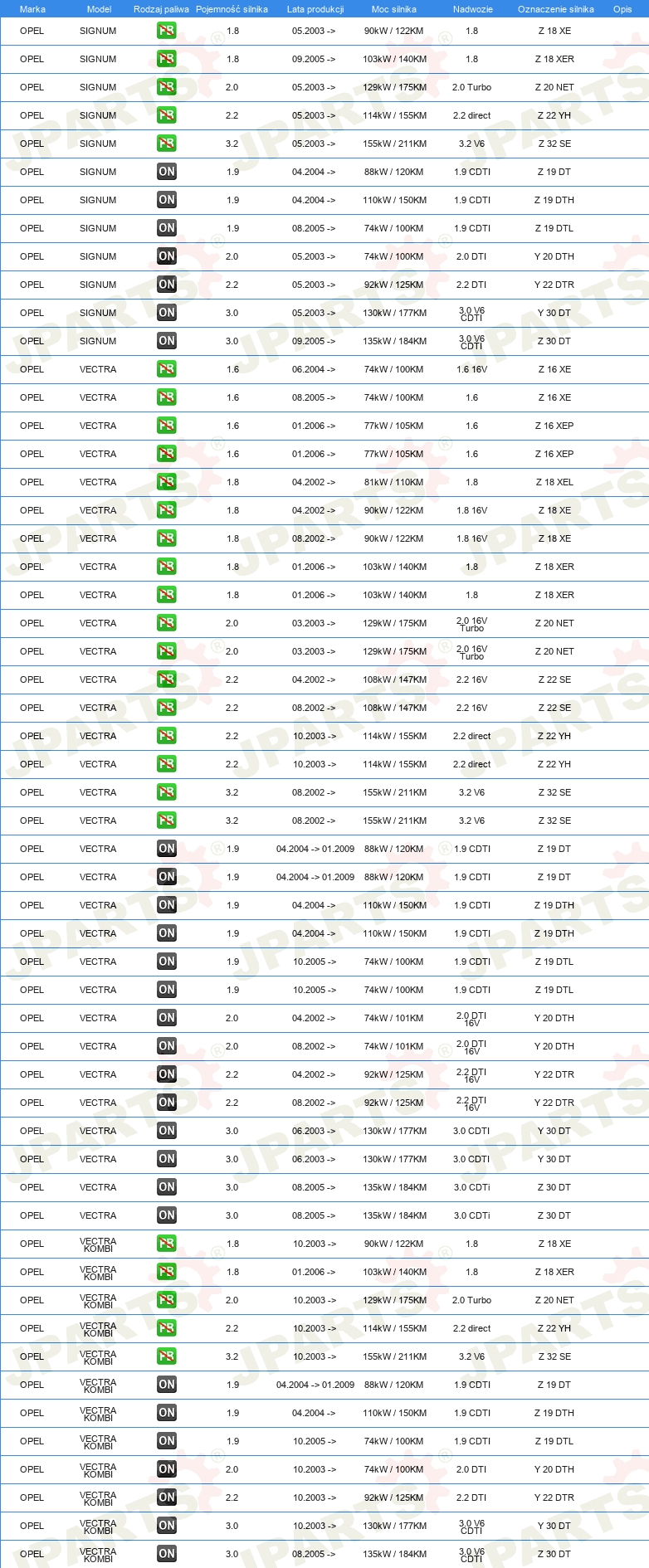Click the Oznaczenie silnika column header
Image resolution: width=649 pixels, height=1568 pixels.
click(x=555, y=9)
